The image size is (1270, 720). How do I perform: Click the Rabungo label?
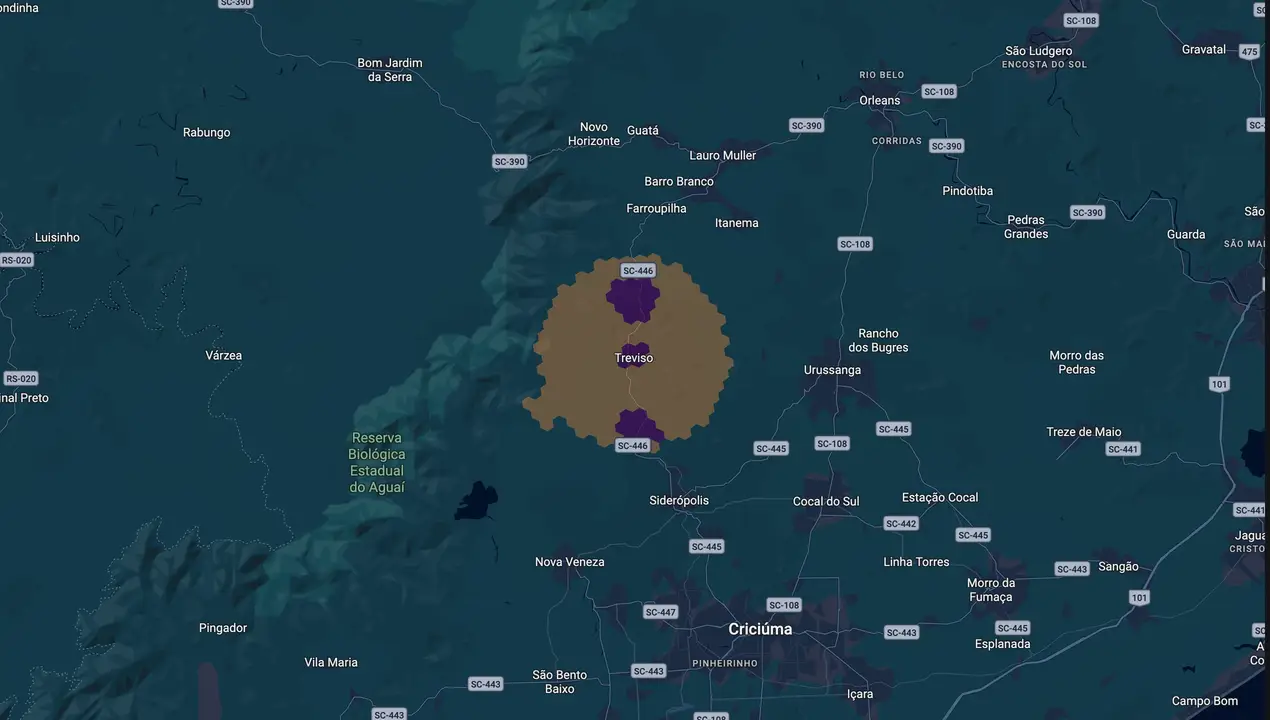coord(207,132)
